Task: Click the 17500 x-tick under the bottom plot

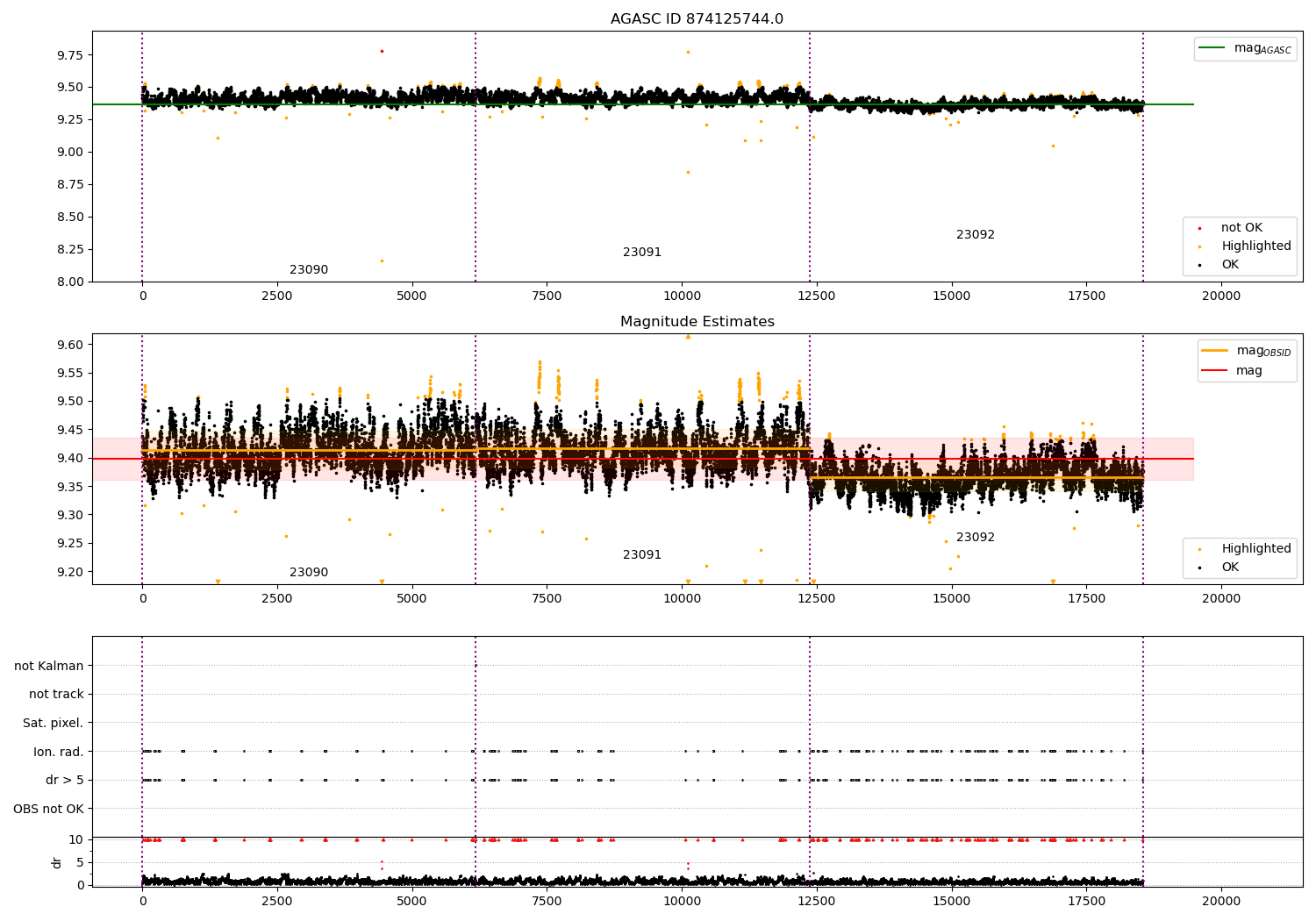Action: click(1086, 900)
